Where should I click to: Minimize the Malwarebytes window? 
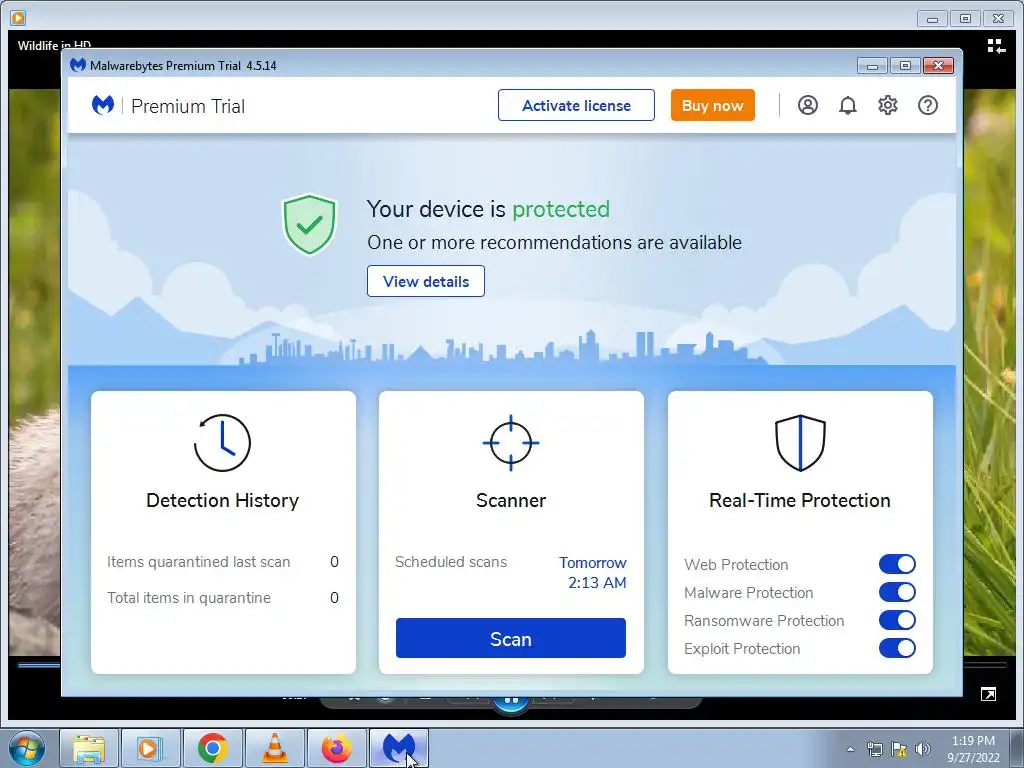[x=872, y=65]
